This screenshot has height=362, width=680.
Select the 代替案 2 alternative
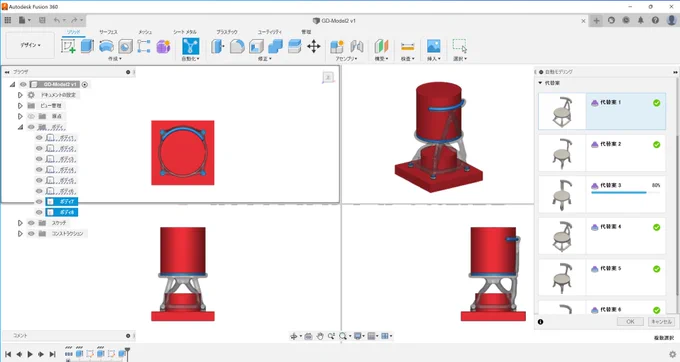602,153
